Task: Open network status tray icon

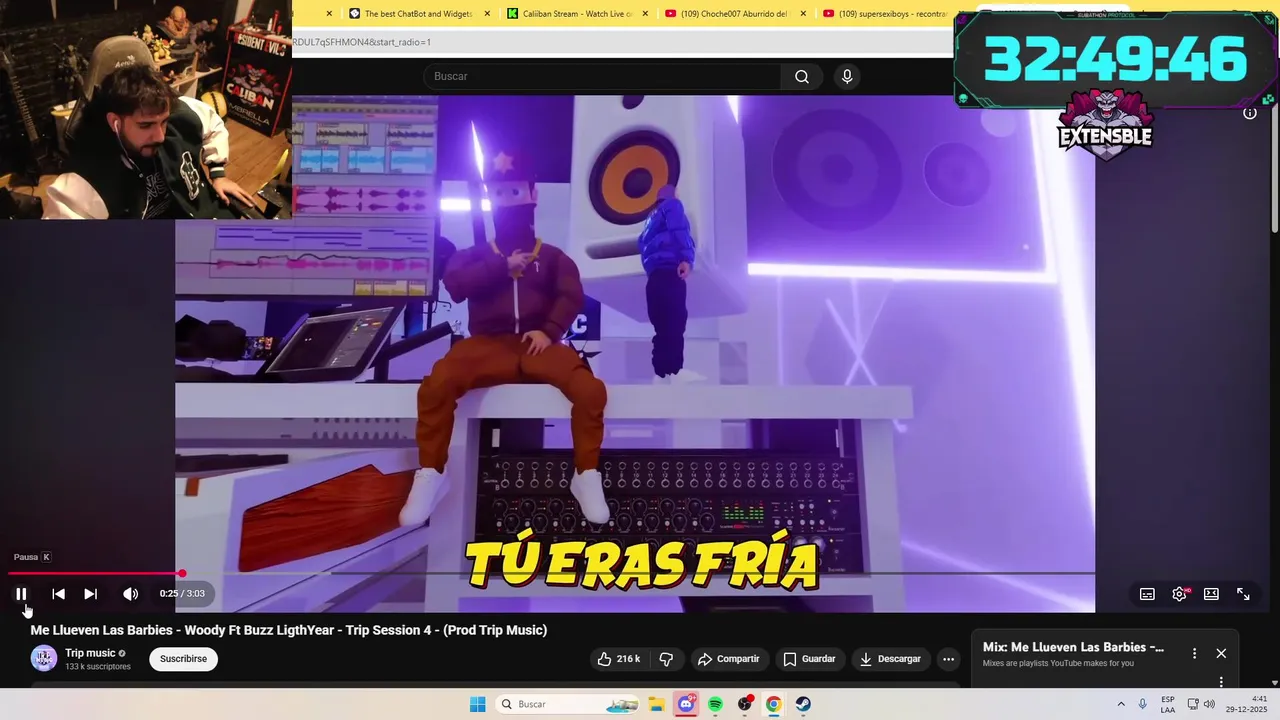Action: tap(1193, 704)
